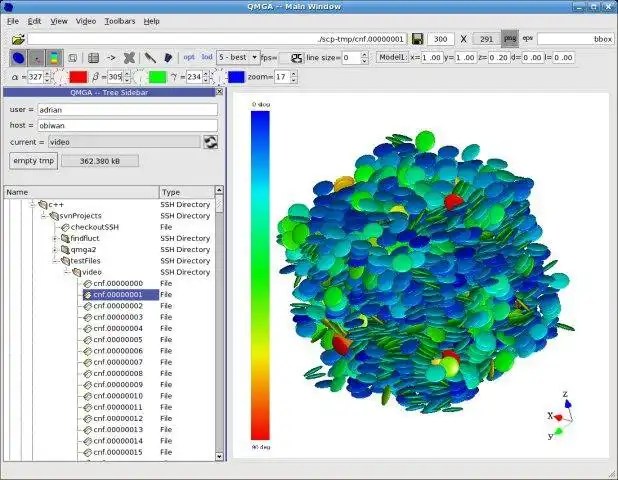This screenshot has width=618, height=480.
Task: Click the user input field containing adrian
Action: [x=127, y=110]
